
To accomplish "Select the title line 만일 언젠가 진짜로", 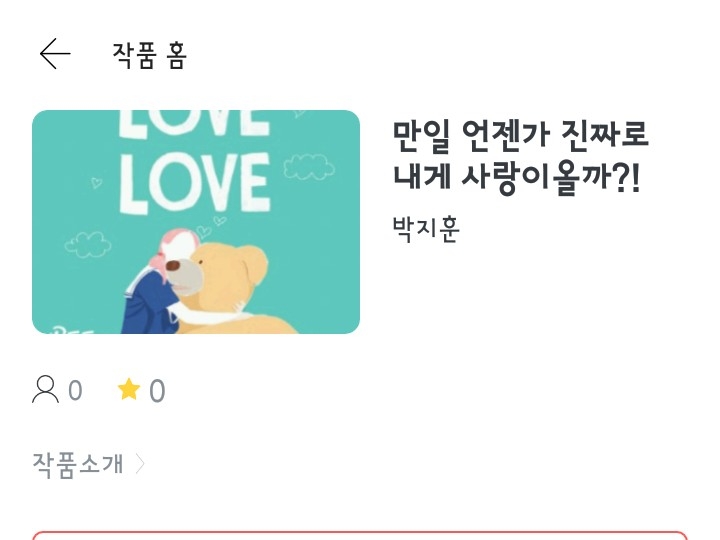I will point(521,136).
